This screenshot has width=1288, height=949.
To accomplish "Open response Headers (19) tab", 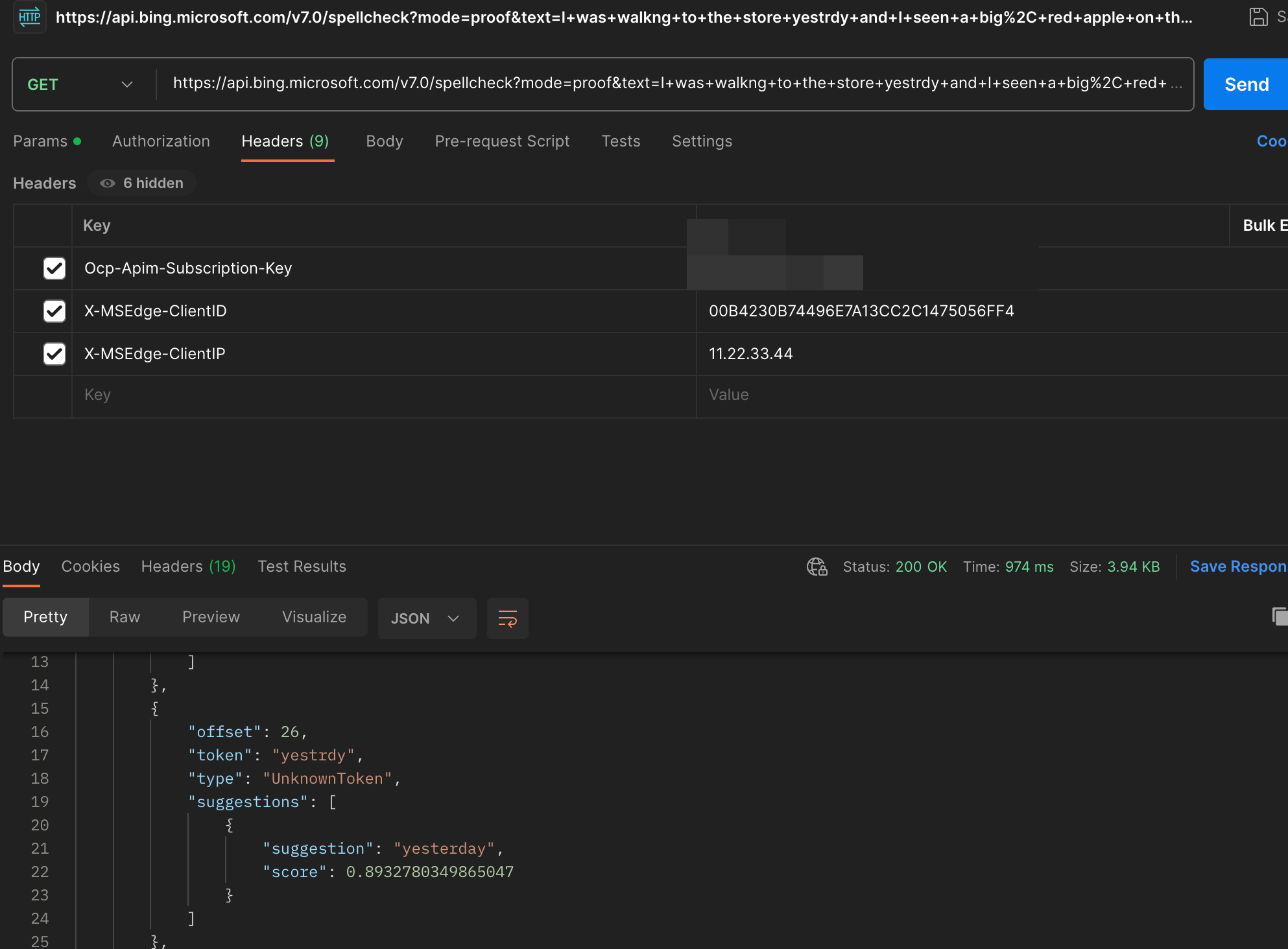I will 189,567.
